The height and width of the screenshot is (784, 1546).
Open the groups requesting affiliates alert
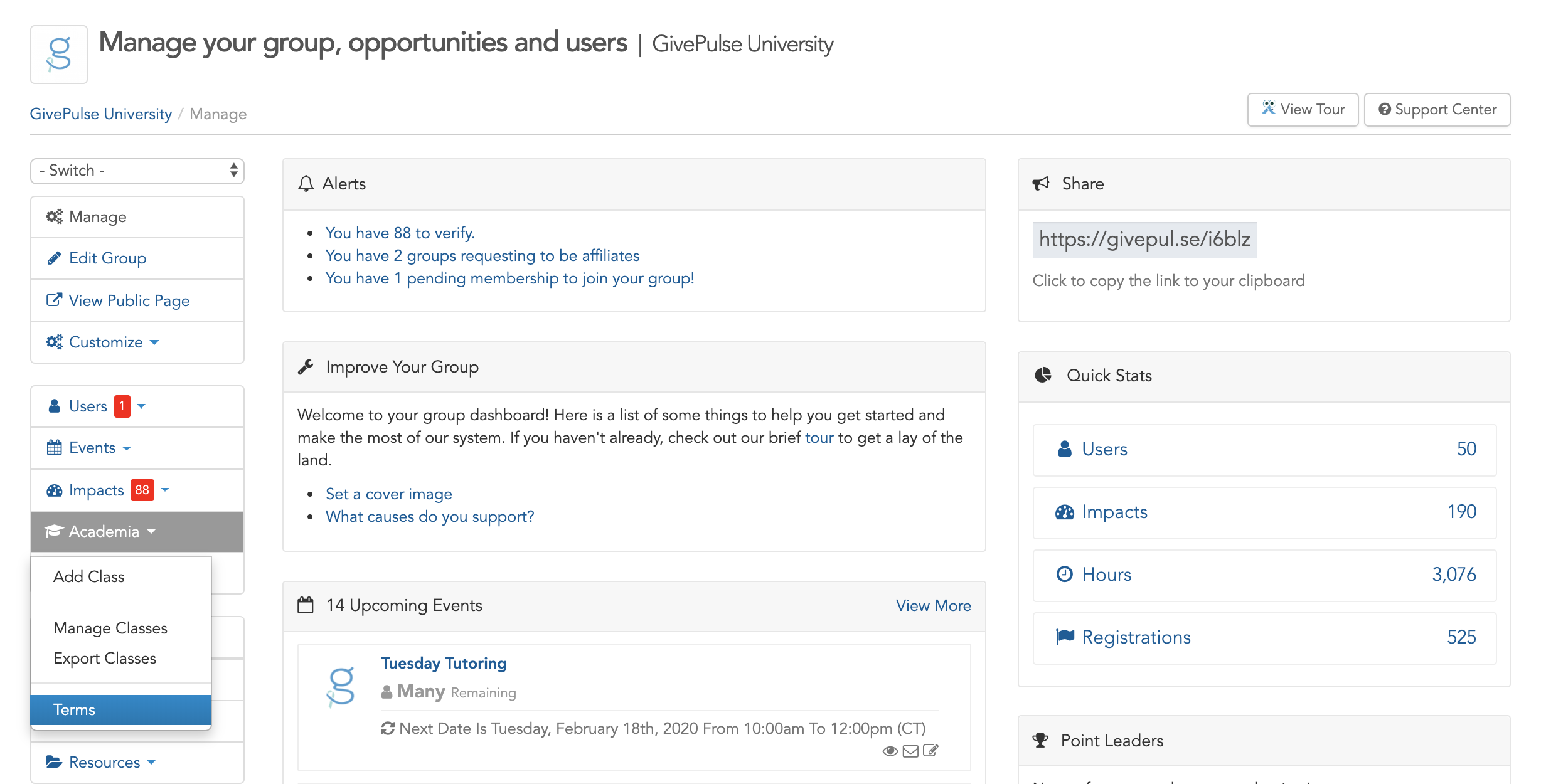[482, 255]
